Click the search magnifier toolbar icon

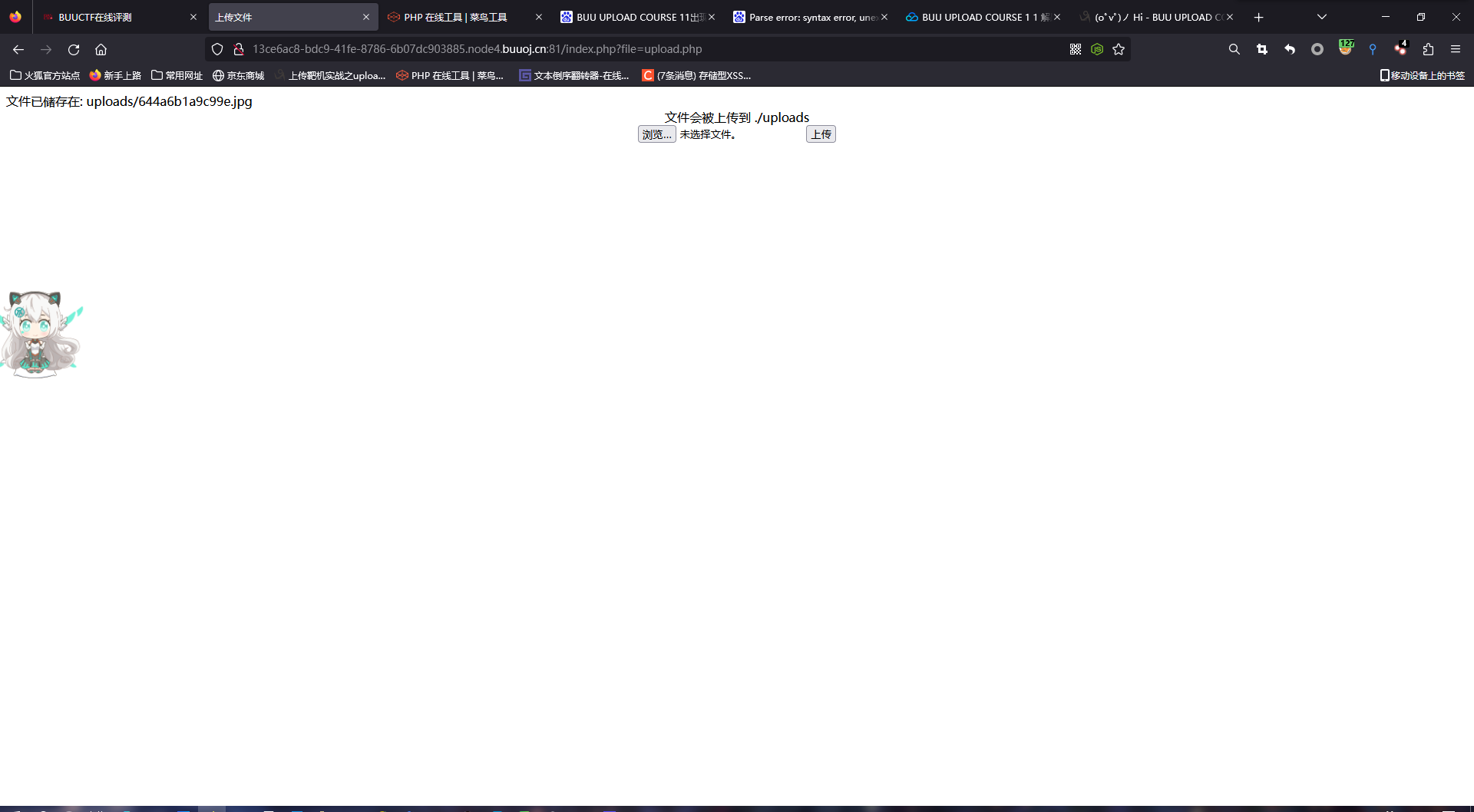[x=1234, y=49]
